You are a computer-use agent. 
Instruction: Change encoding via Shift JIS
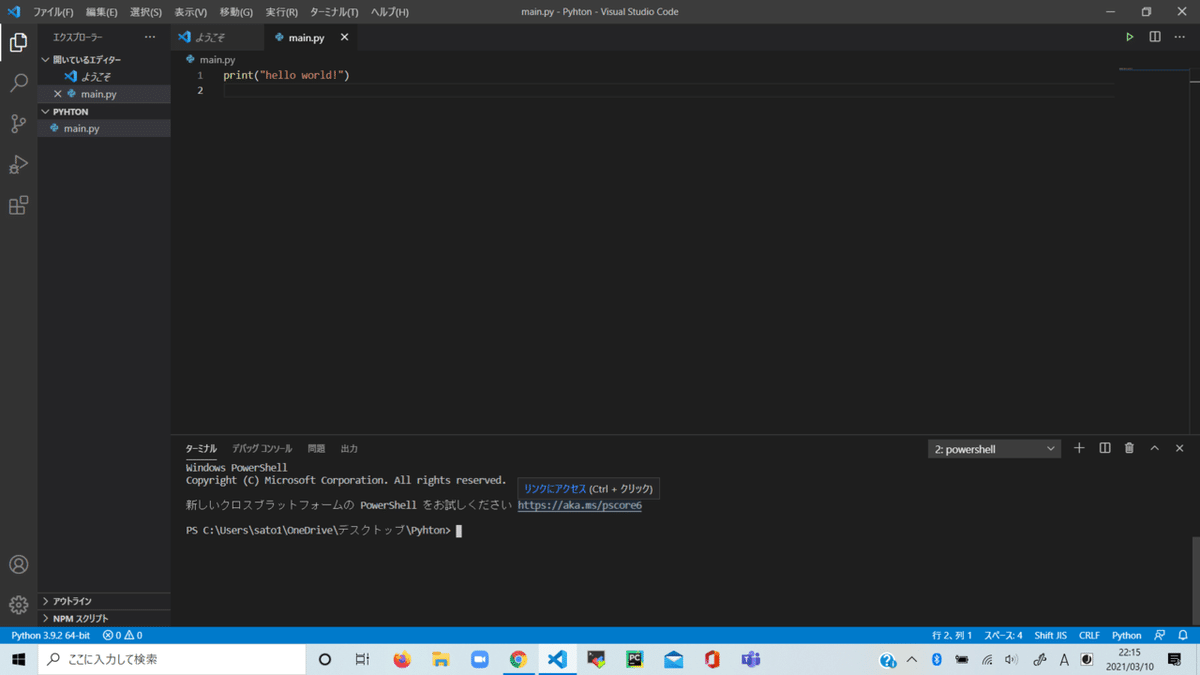click(x=1050, y=635)
